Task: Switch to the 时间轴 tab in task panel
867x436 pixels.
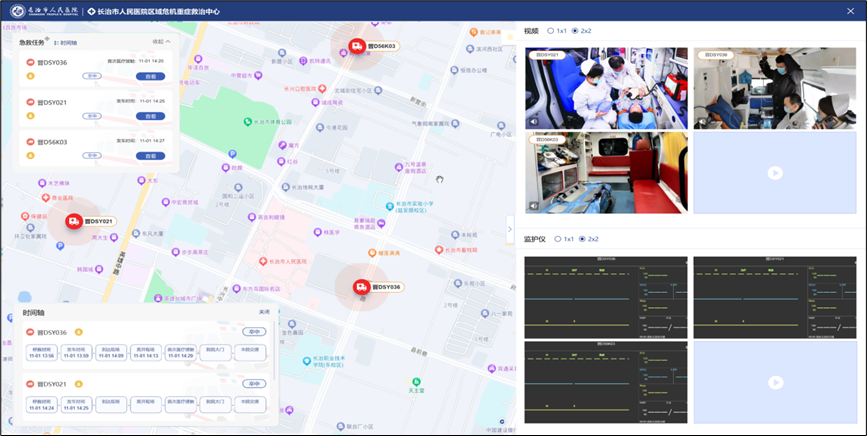Action: click(67, 43)
